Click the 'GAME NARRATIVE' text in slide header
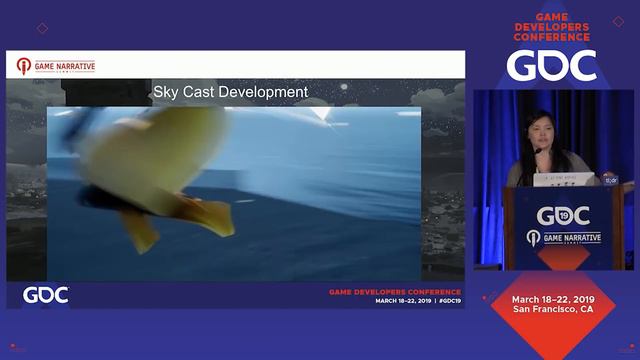The image size is (640, 360). [65, 66]
